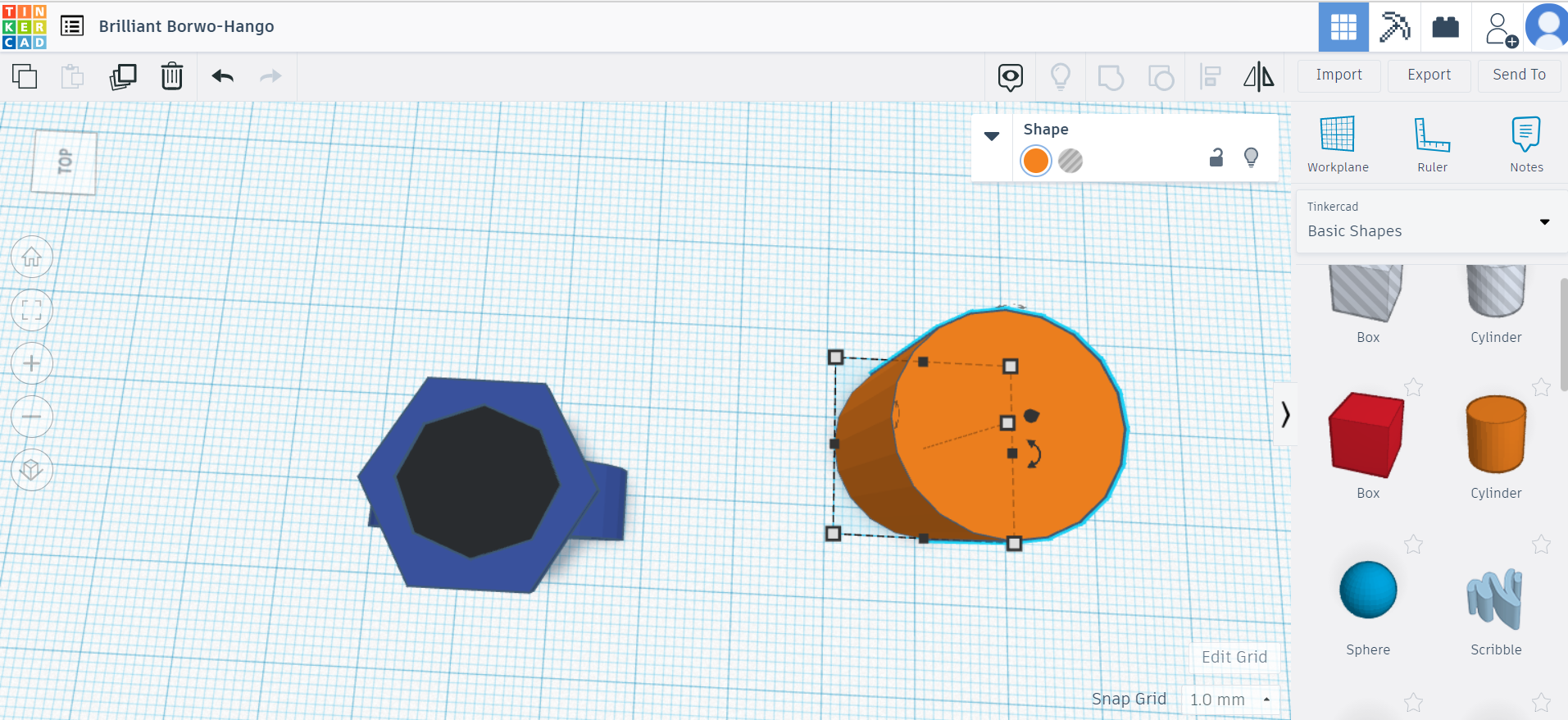Click the Mirror tool icon
Screen dimensions: 1568x720
1259,77
